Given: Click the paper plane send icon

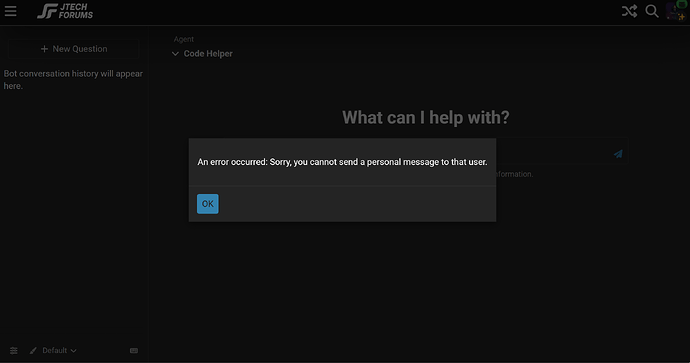Looking at the screenshot, I should tap(618, 154).
